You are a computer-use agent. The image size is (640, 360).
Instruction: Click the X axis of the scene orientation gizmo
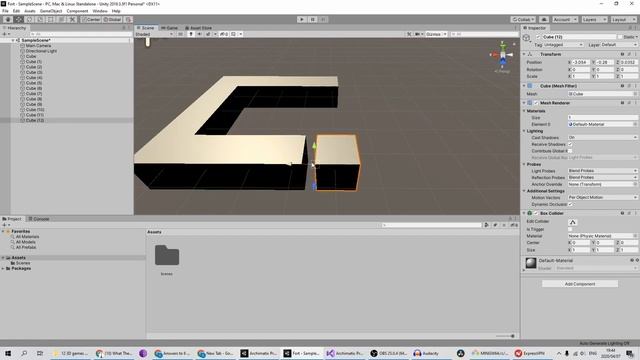(494, 54)
